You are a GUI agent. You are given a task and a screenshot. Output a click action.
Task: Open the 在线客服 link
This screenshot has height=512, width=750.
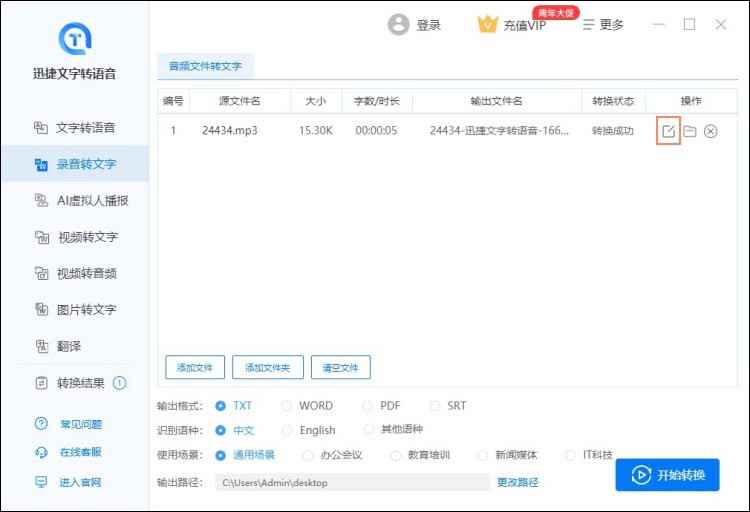[81, 452]
